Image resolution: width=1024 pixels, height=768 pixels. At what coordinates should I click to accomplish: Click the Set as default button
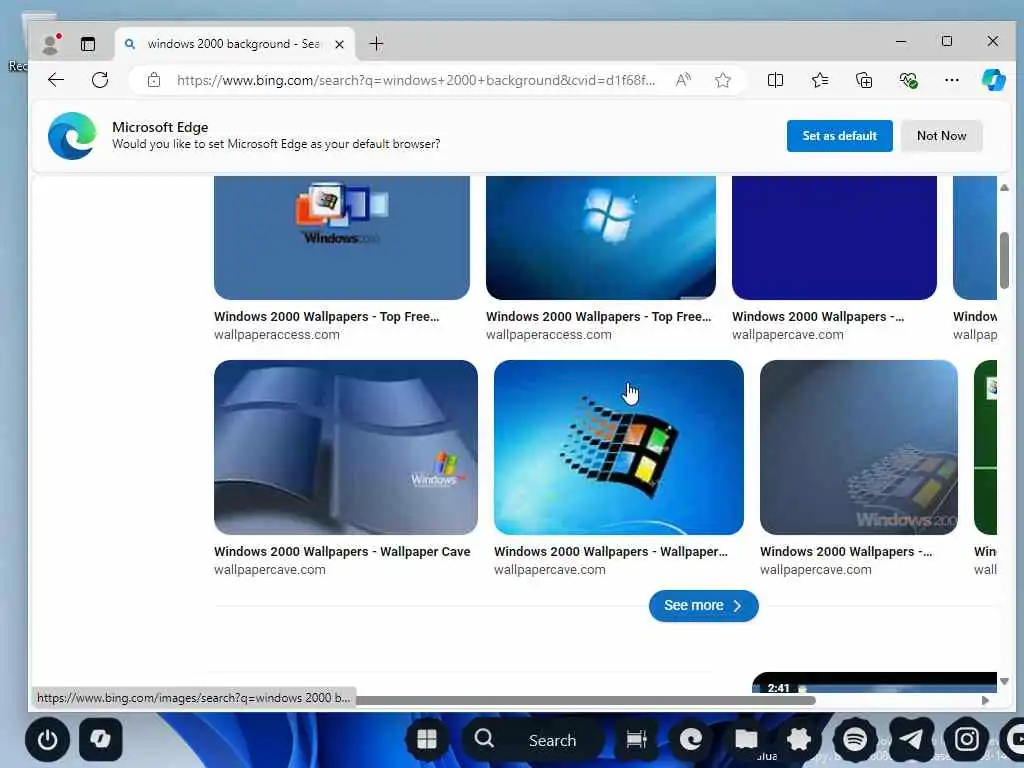point(839,136)
